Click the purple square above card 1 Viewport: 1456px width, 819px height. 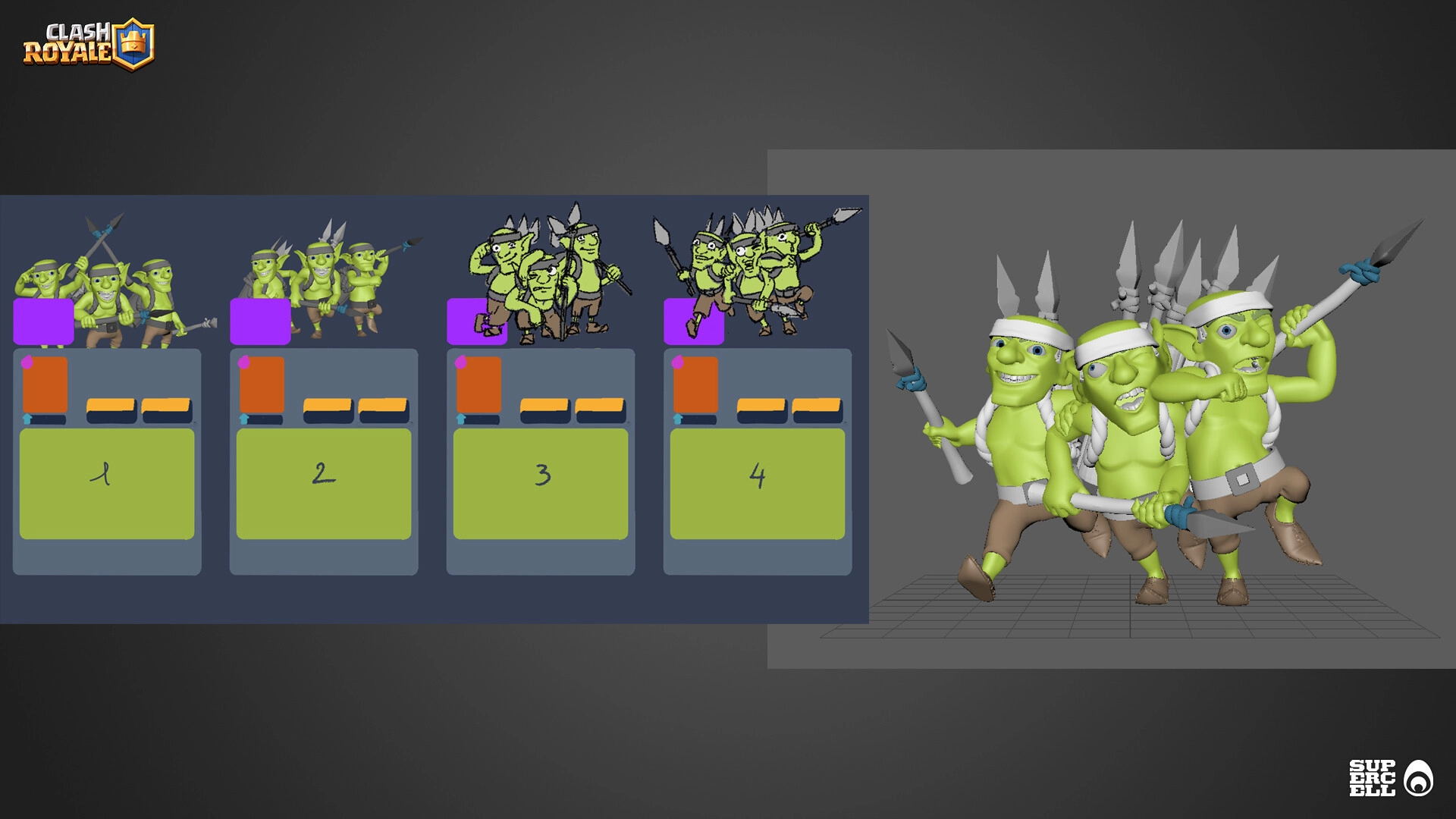[x=43, y=322]
